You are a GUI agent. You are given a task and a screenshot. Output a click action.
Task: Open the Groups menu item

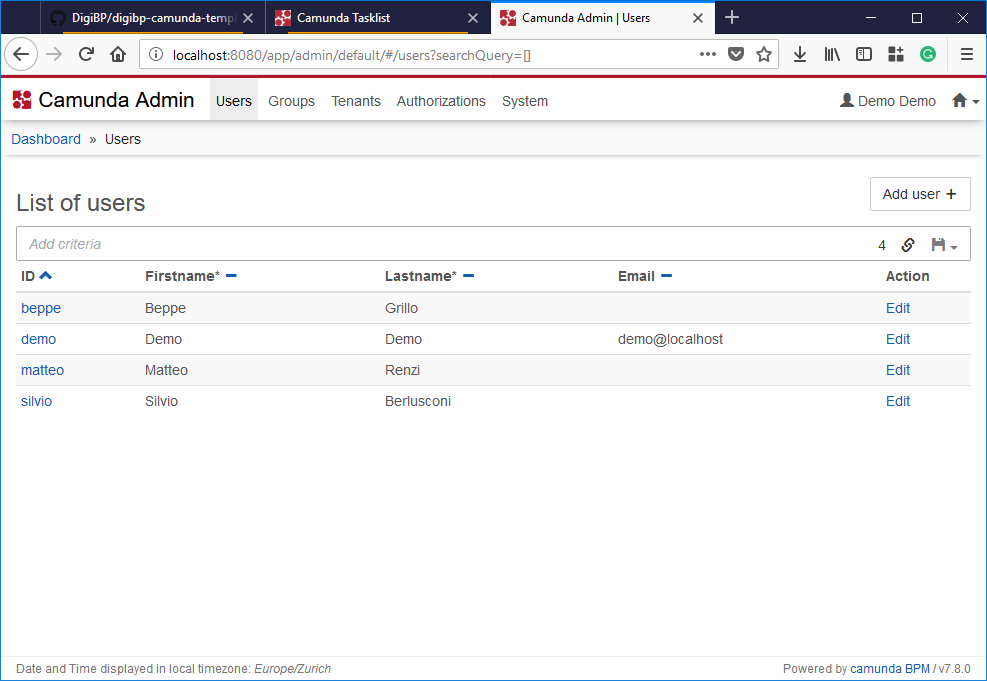(291, 101)
